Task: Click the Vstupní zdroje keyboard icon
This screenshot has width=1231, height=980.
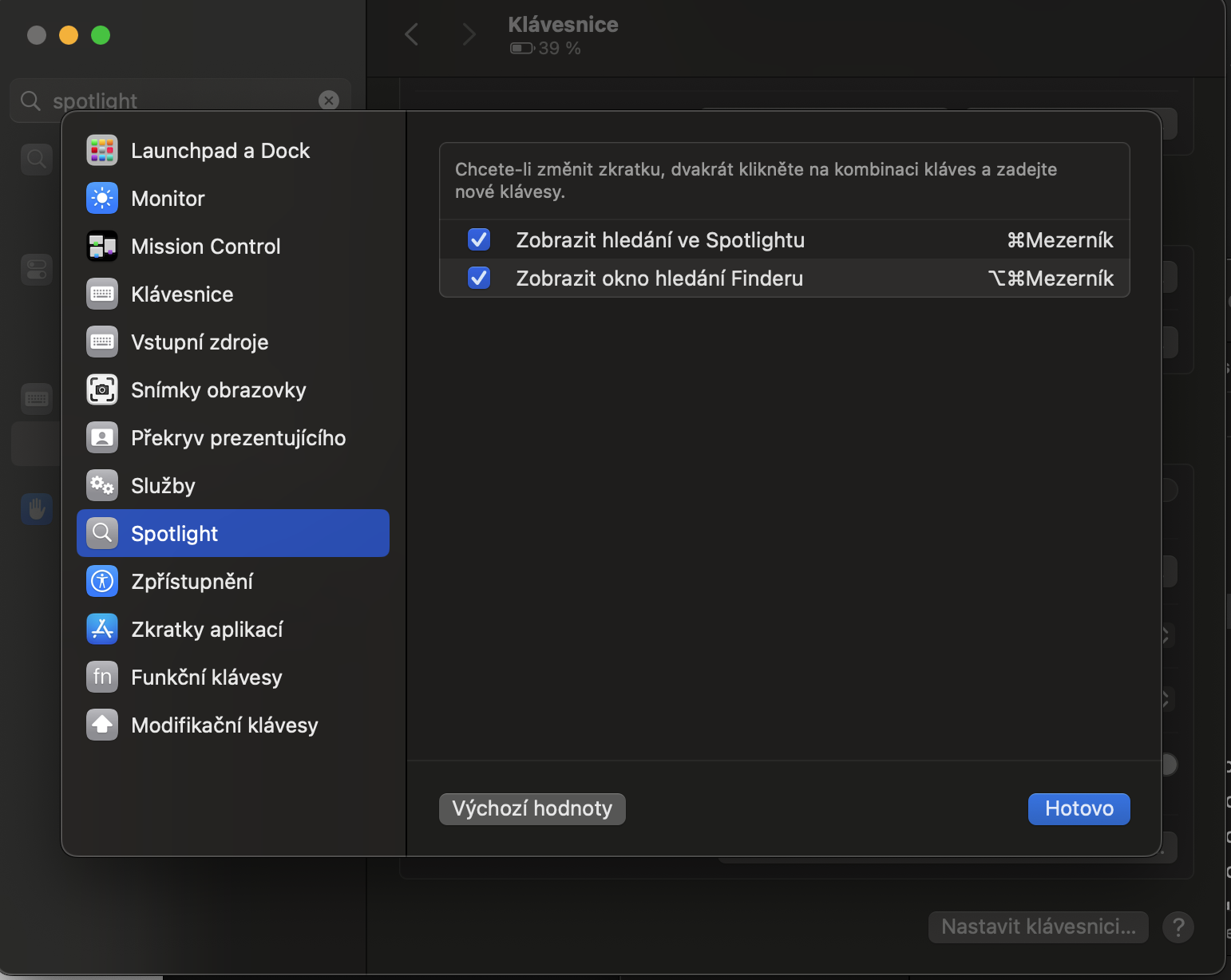Action: click(x=102, y=342)
